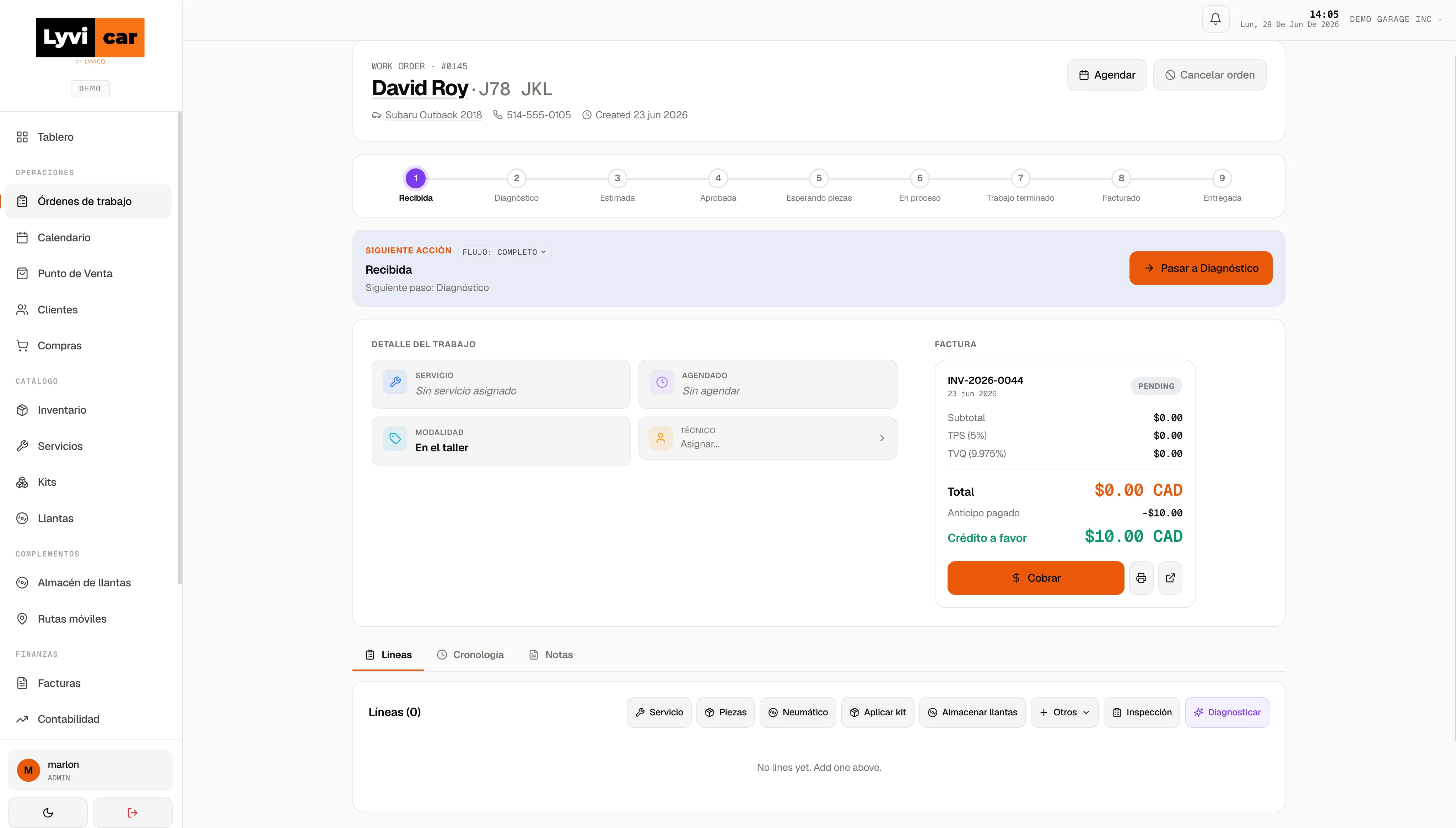Add a Servicio line
This screenshot has height=828, width=1456.
click(x=659, y=713)
